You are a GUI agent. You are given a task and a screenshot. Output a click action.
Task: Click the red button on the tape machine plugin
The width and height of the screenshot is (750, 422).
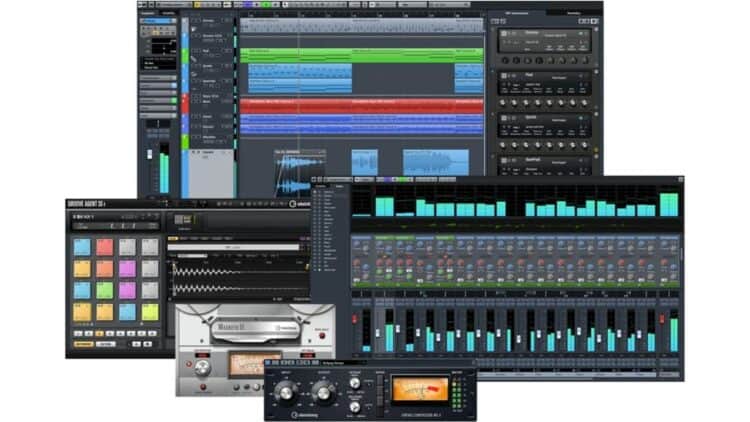pos(322,336)
